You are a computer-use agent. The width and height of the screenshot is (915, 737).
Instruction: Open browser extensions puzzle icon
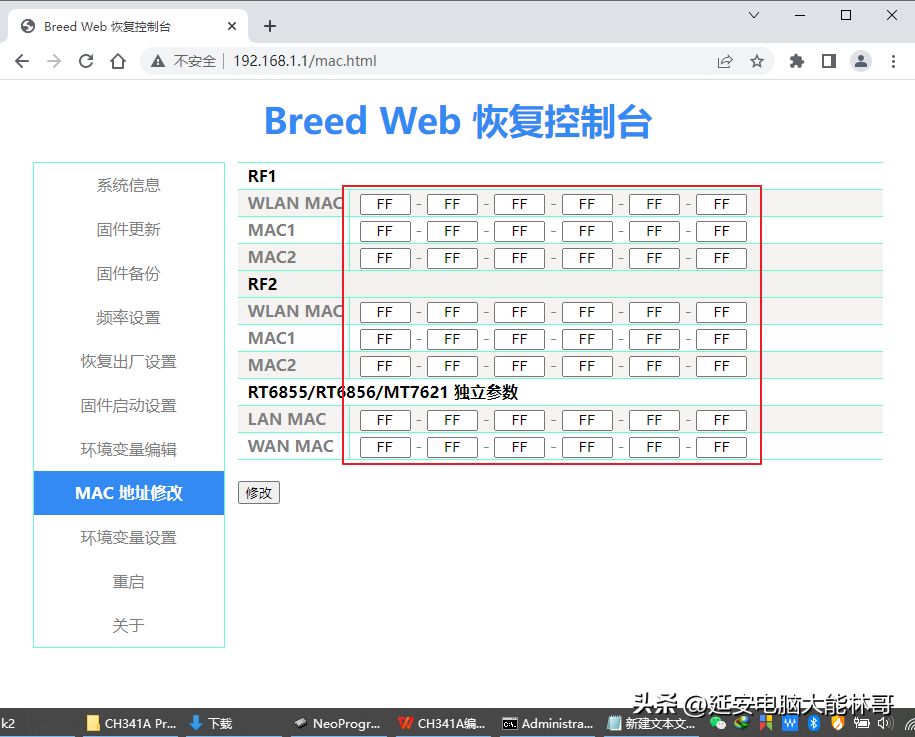(x=797, y=61)
